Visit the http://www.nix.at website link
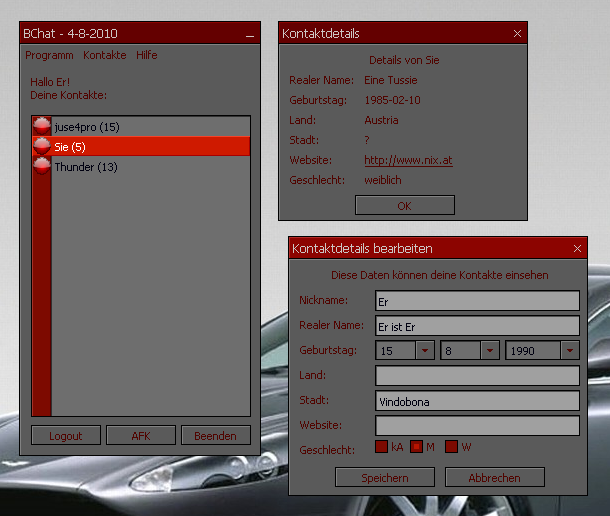 pos(408,160)
